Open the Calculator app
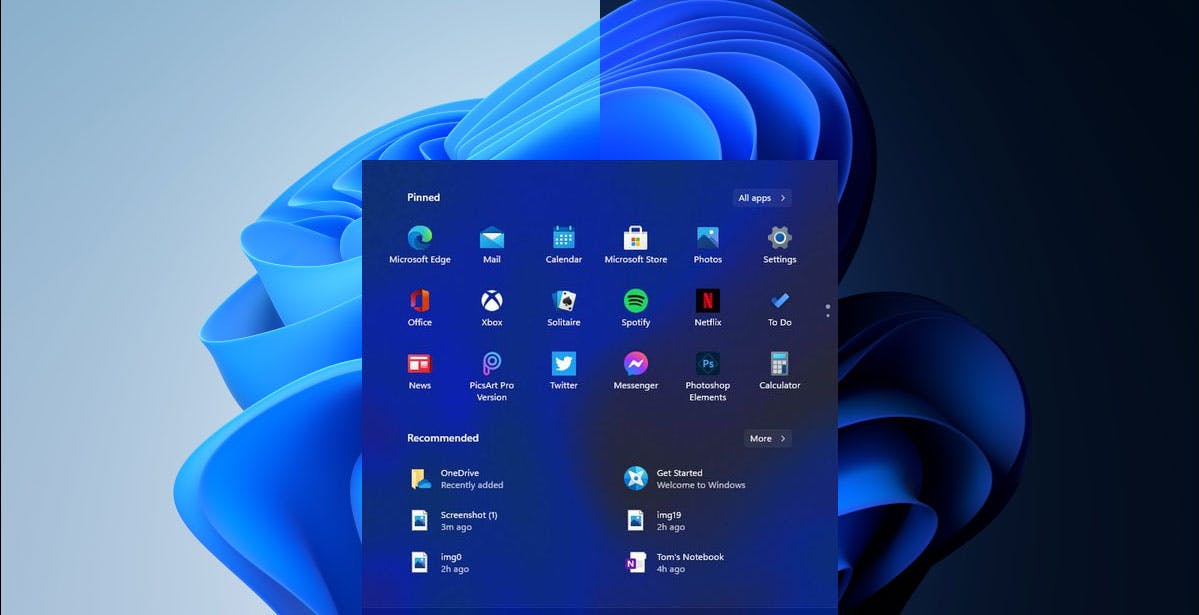This screenshot has height=615, width=1199. coord(779,367)
